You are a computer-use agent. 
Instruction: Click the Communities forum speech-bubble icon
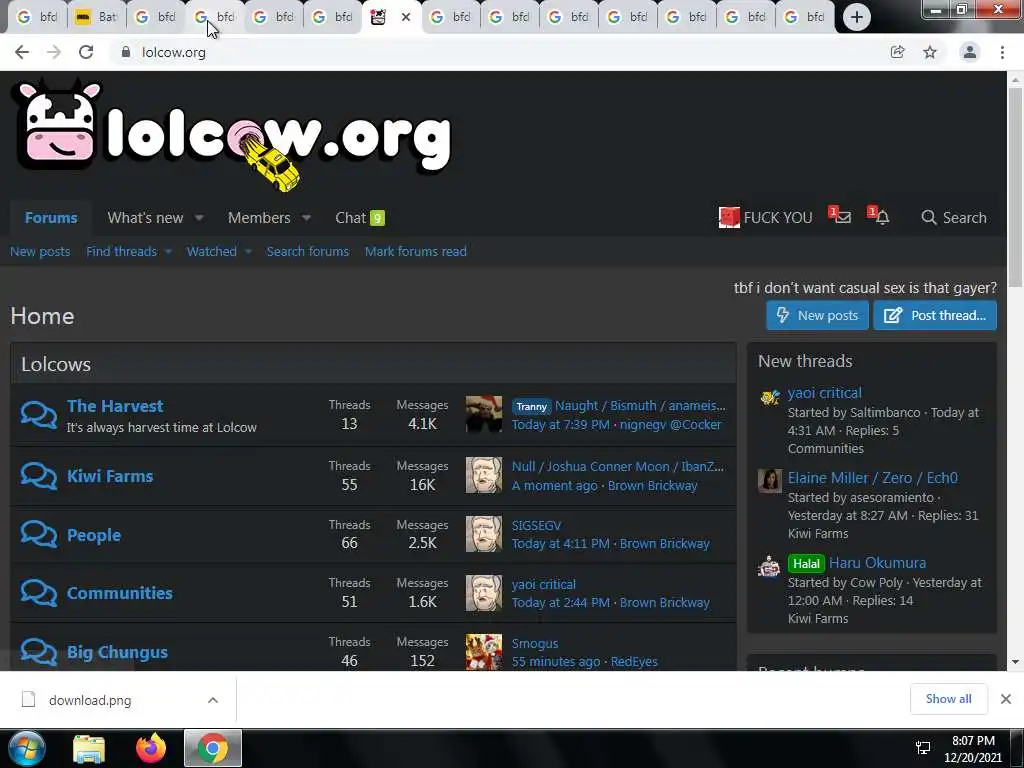coord(39,592)
